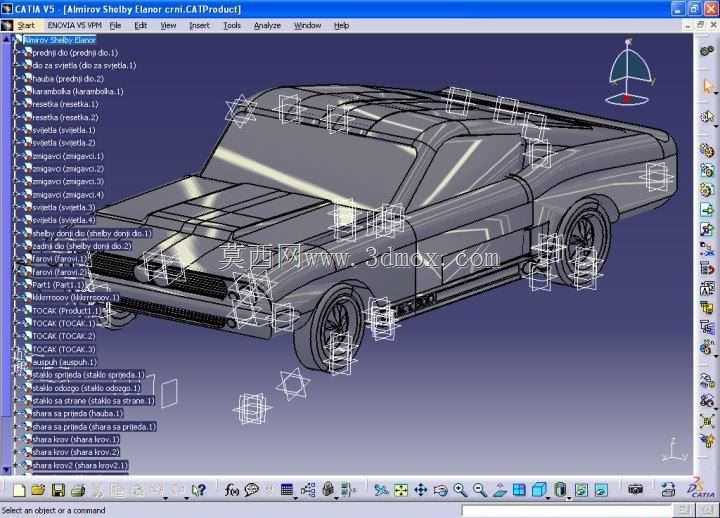Select the Pan view tool
This screenshot has height=518, width=720.
coord(421,490)
